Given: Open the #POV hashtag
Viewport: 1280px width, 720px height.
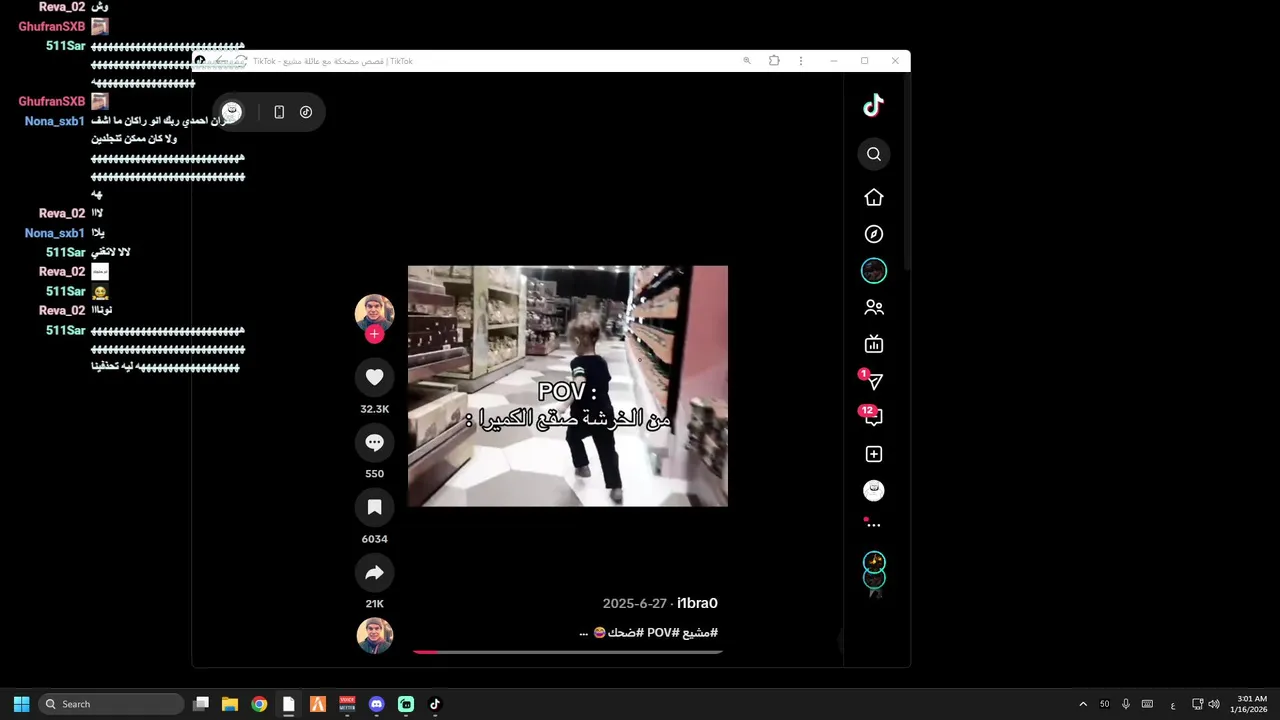Looking at the screenshot, I should tap(662, 633).
